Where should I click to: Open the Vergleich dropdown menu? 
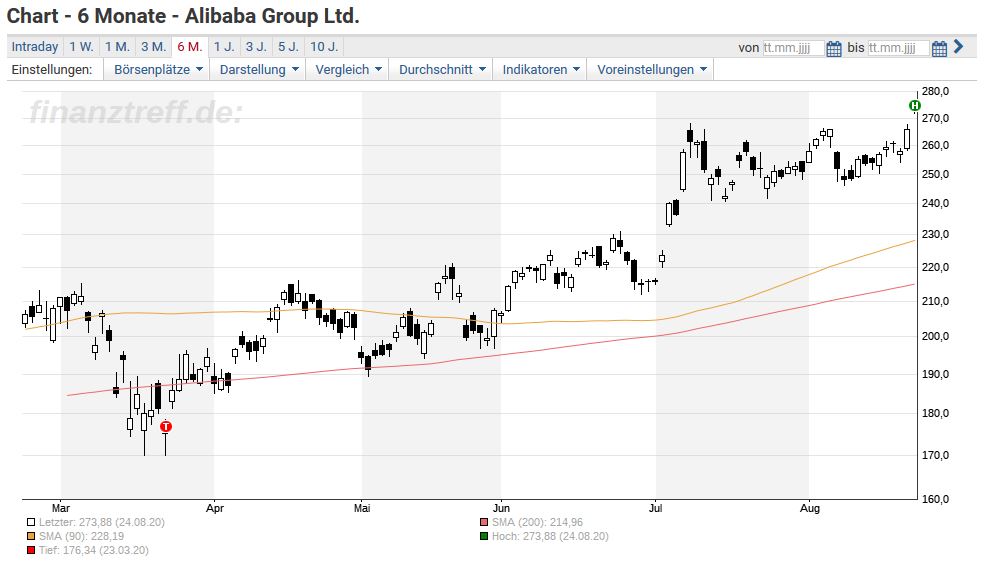click(x=348, y=69)
